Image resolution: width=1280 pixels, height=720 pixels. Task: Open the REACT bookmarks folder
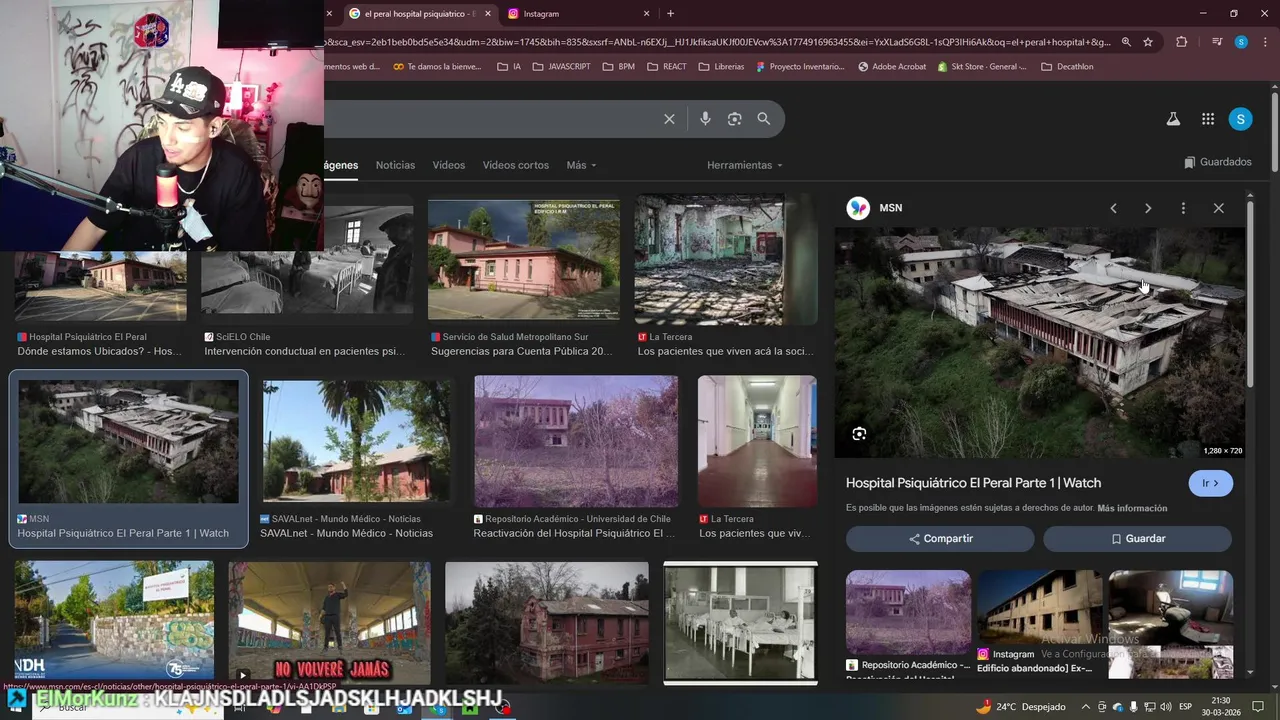[x=666, y=67]
